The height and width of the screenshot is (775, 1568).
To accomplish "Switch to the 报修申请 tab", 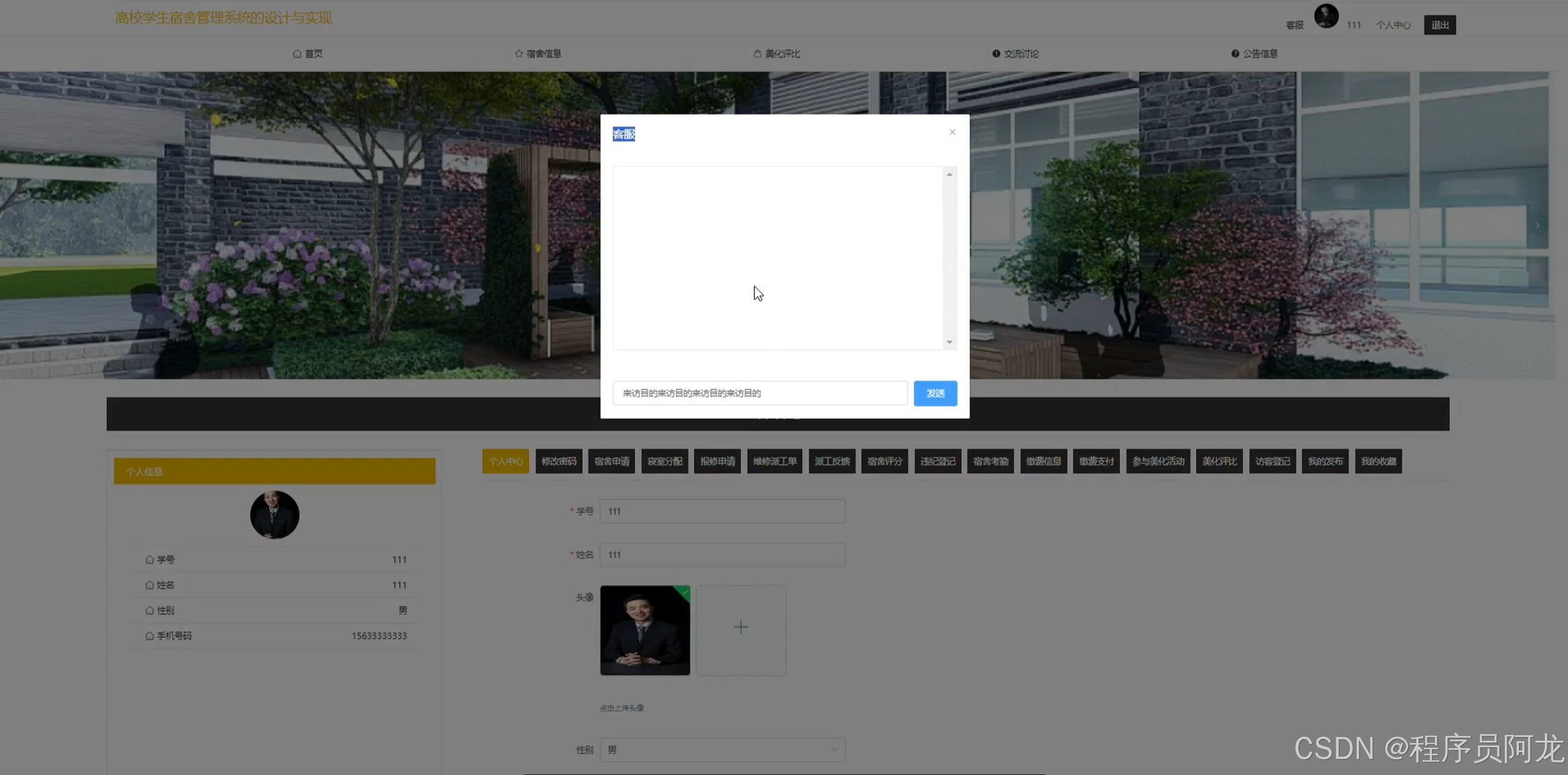I will pos(717,461).
